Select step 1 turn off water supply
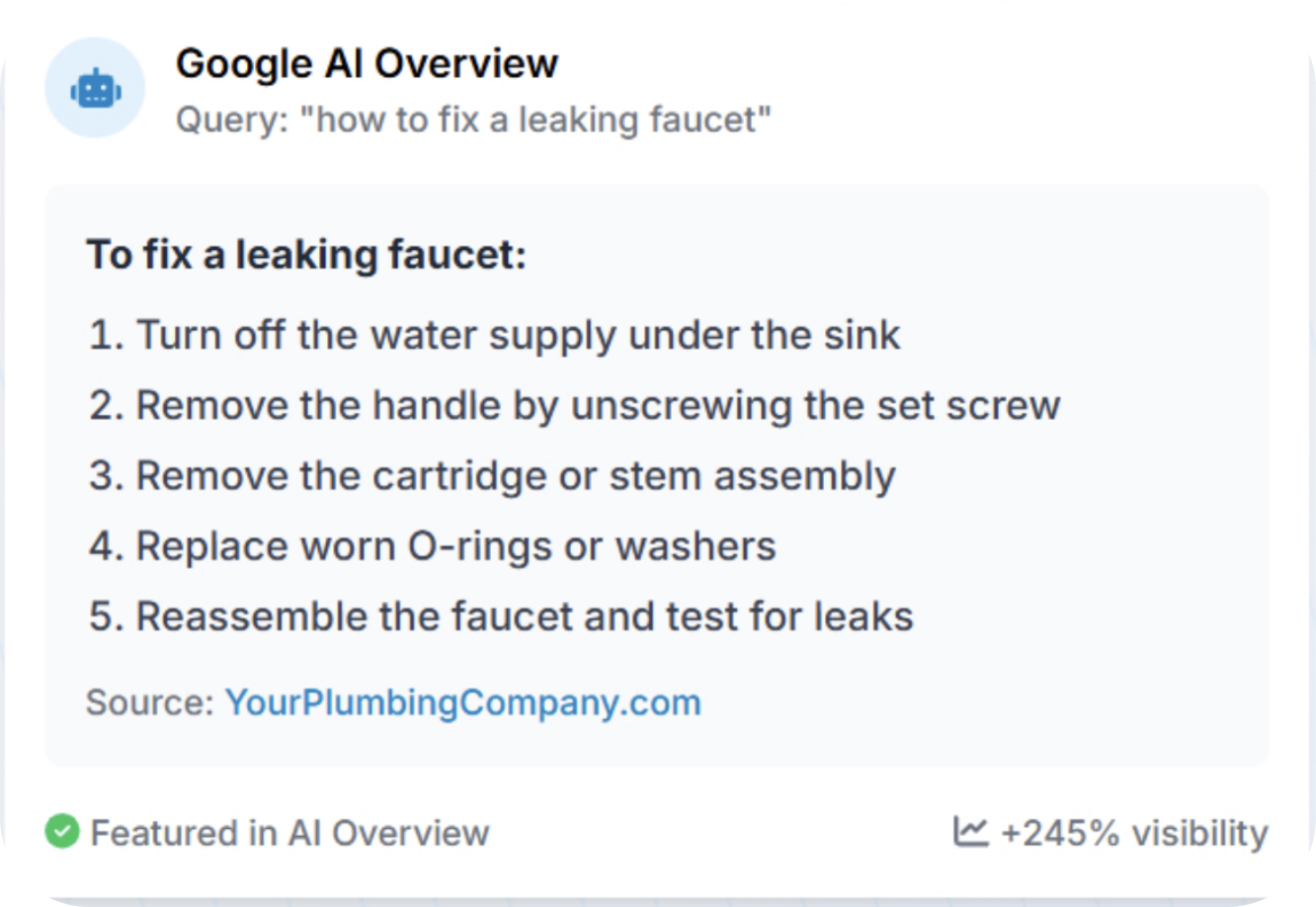The width and height of the screenshot is (1316, 907). (x=494, y=335)
